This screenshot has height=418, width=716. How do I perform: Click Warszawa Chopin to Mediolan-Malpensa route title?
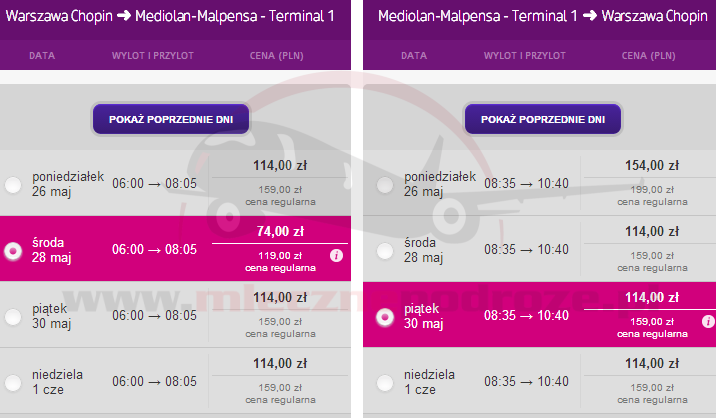coord(170,16)
